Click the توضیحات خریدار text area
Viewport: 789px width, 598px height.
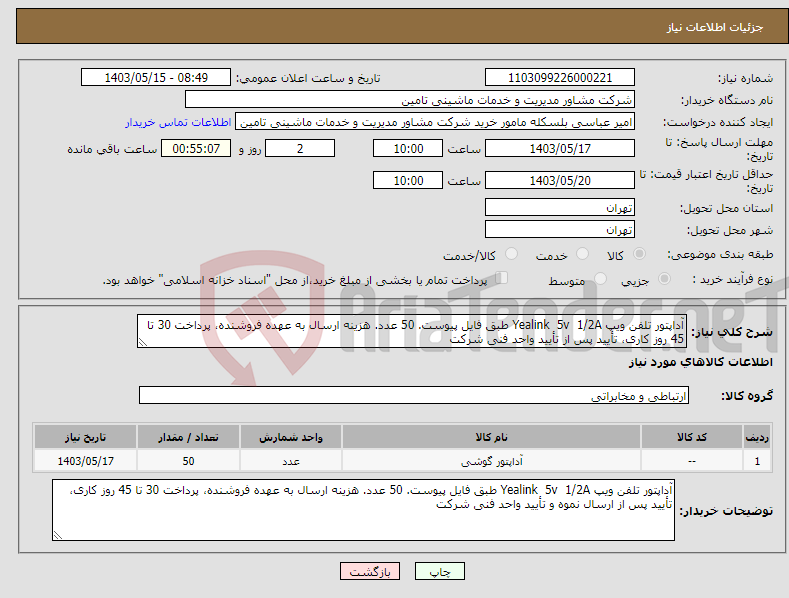[363, 510]
